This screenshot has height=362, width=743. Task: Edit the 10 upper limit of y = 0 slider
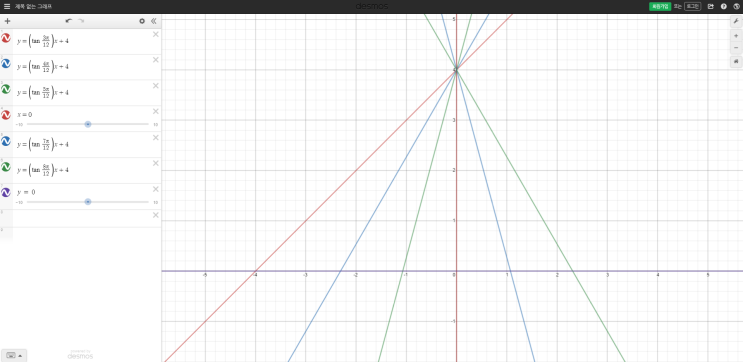[x=155, y=202]
